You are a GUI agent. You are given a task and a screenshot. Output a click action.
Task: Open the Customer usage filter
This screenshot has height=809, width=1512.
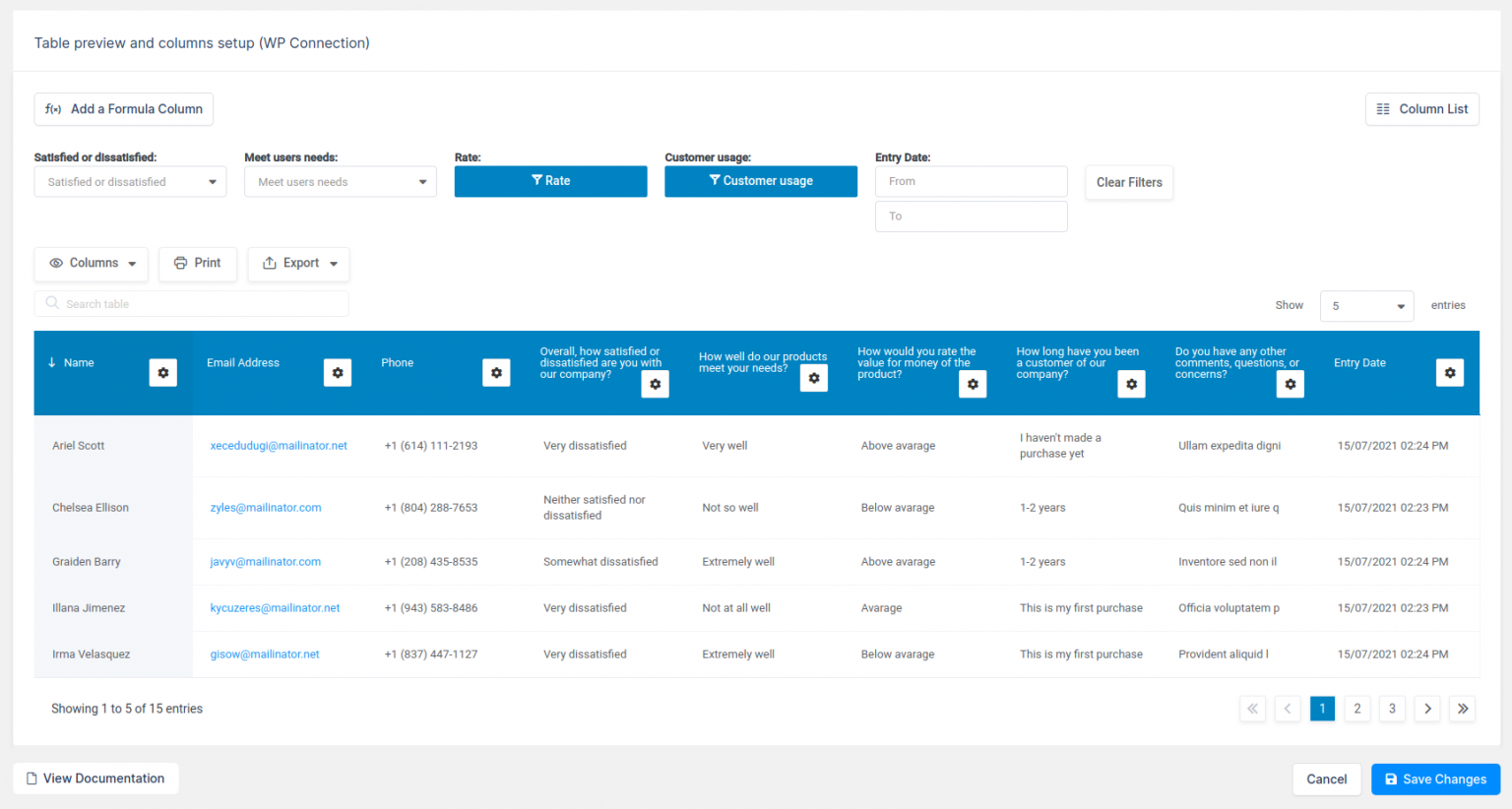point(760,181)
